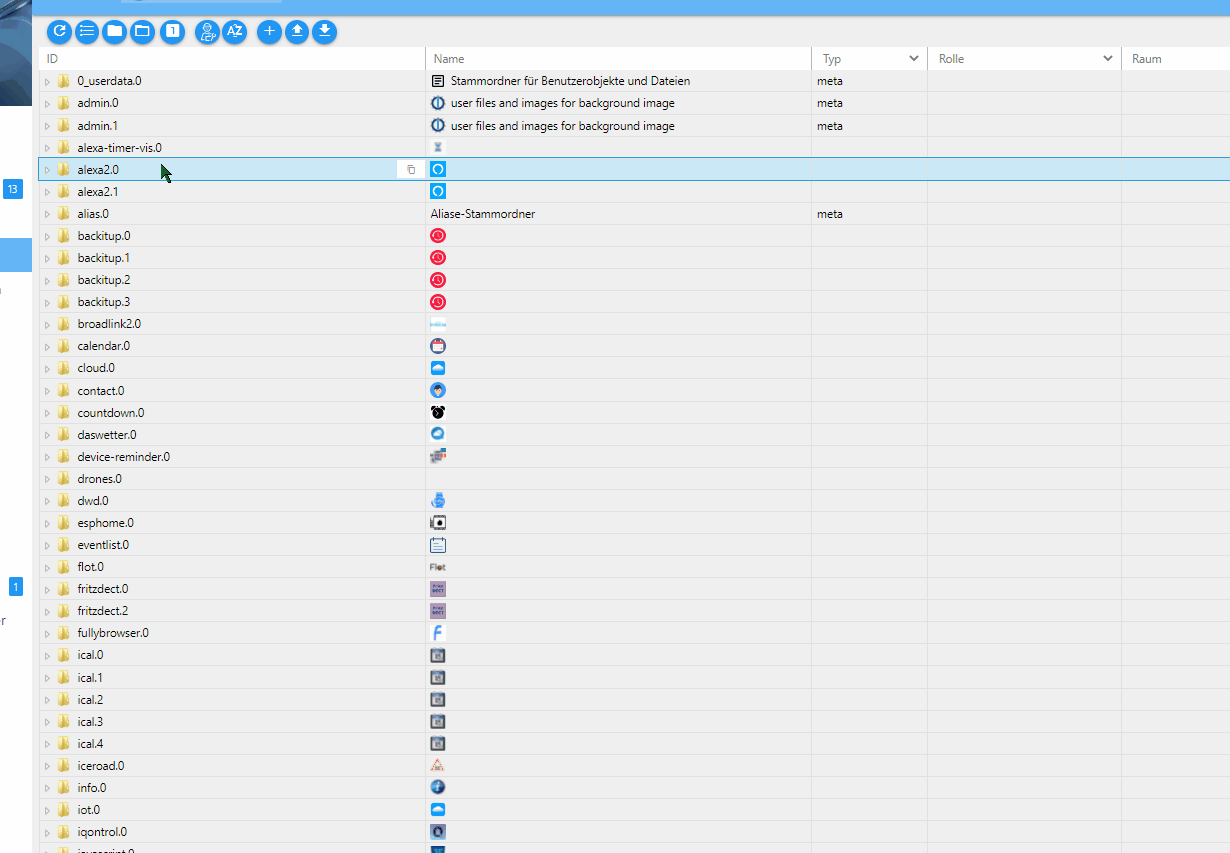The height and width of the screenshot is (853, 1230).
Task: Click the fullybrowser.0 F icon
Action: pyautogui.click(x=437, y=633)
